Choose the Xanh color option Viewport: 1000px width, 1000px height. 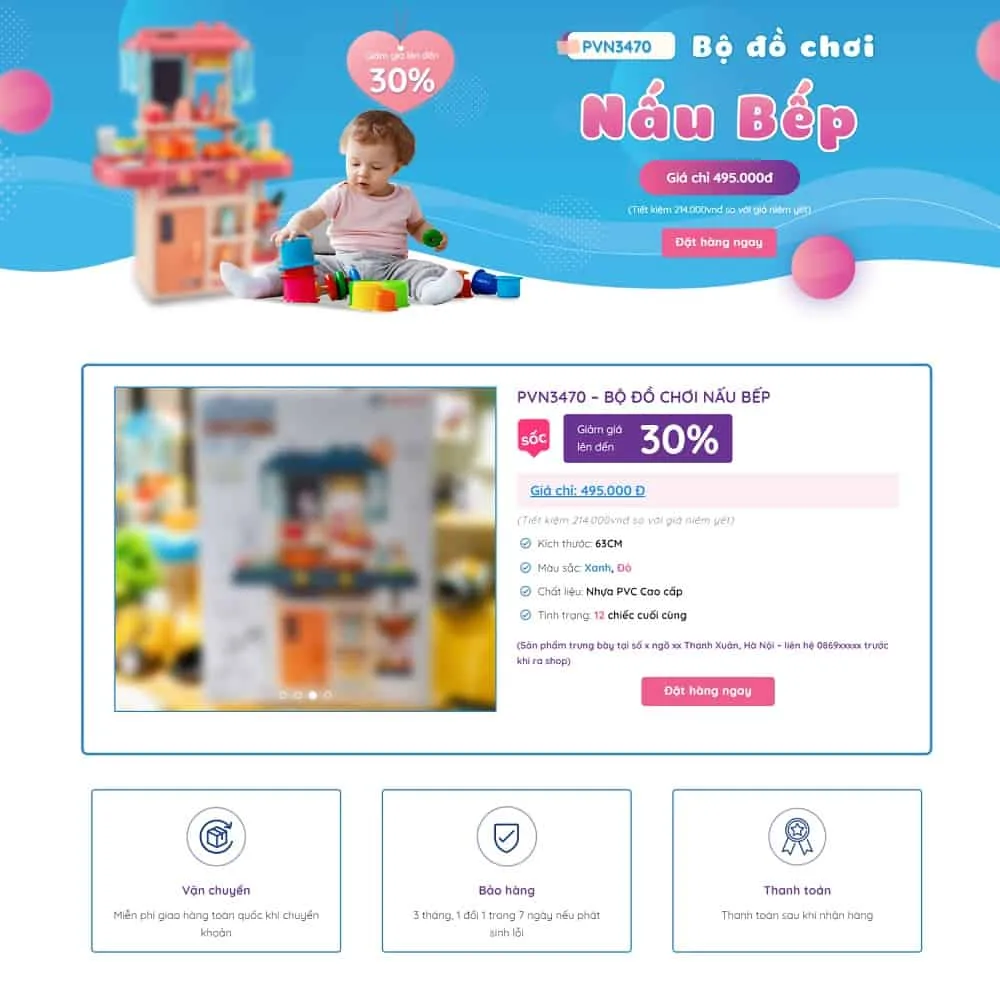pyautogui.click(x=598, y=568)
